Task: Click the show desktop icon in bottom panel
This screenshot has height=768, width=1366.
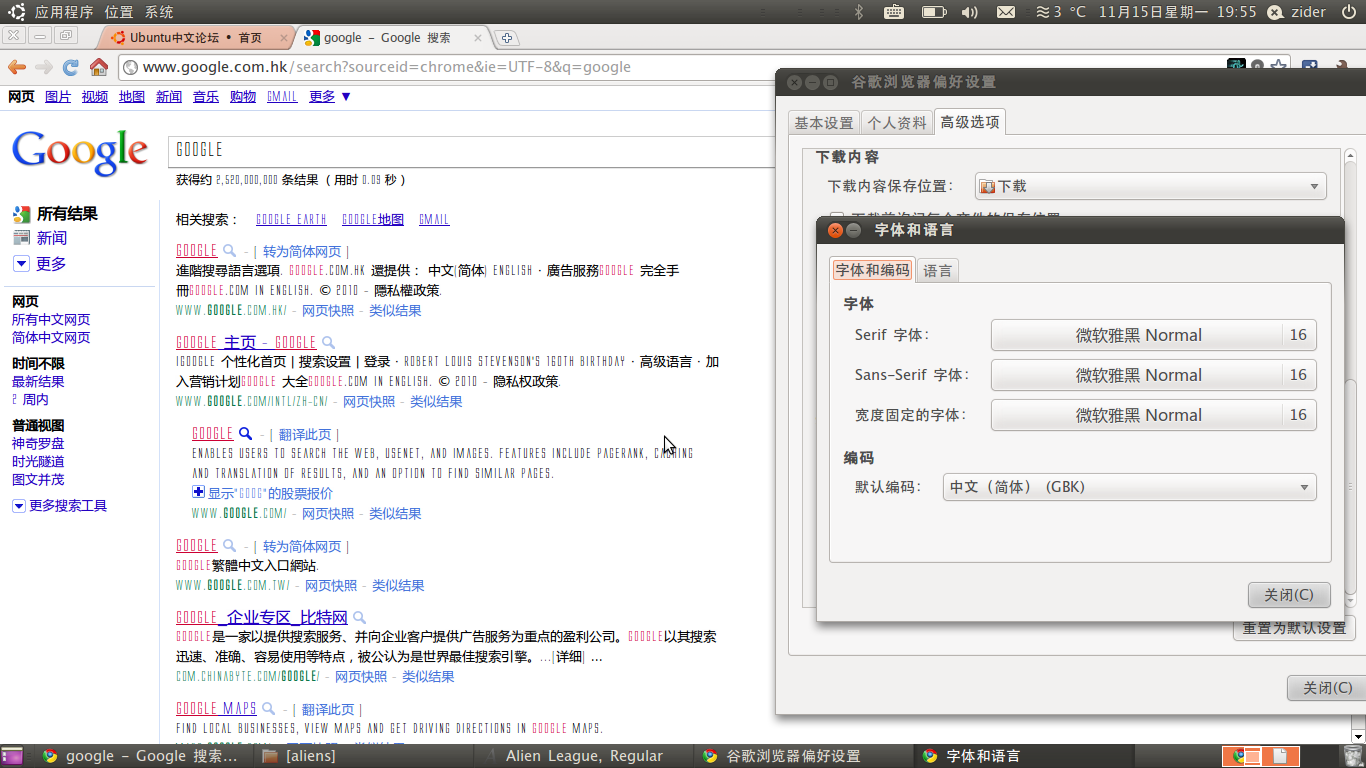Action: [11, 756]
